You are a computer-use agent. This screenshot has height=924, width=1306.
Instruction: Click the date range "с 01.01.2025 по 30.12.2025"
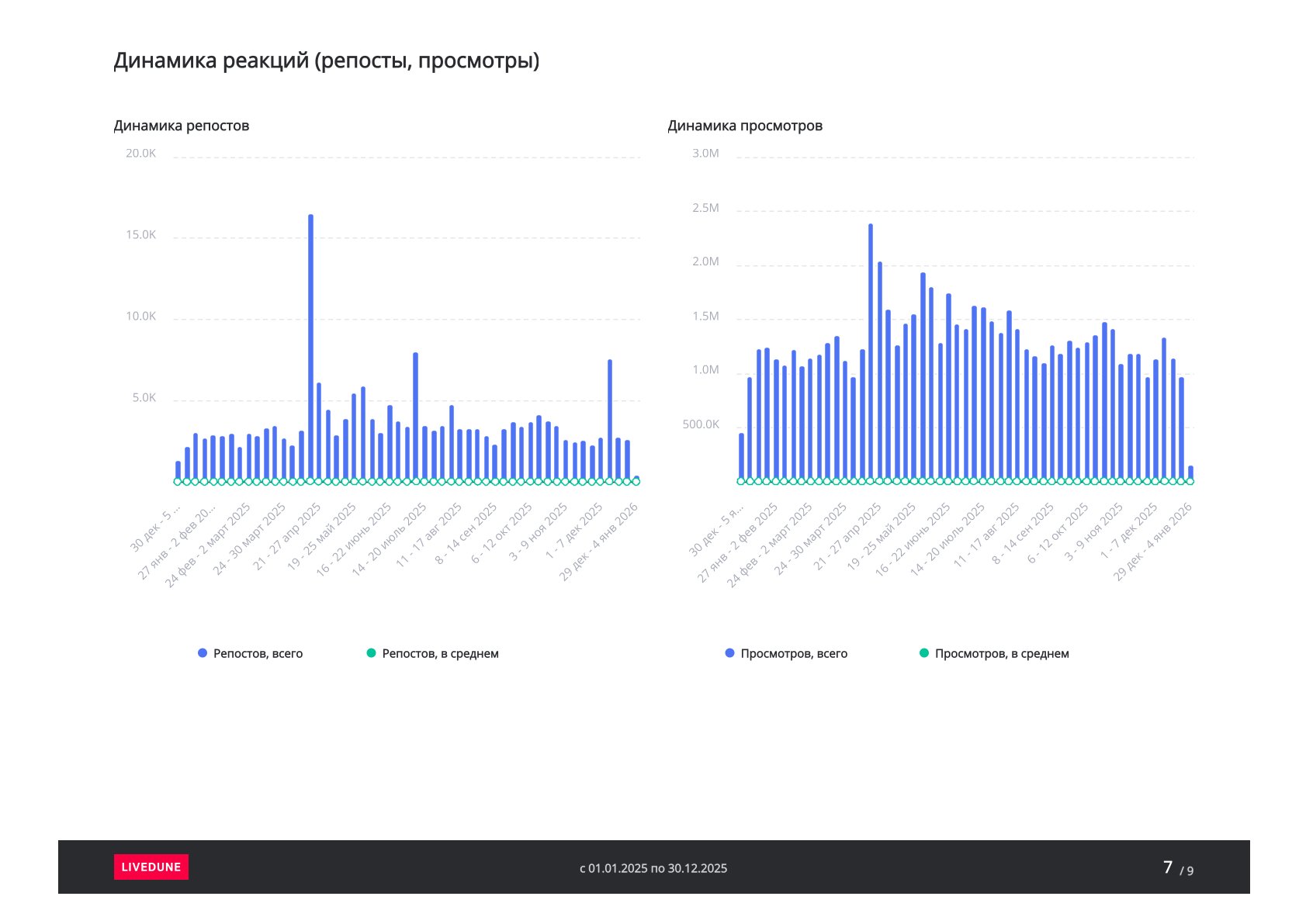(x=653, y=868)
